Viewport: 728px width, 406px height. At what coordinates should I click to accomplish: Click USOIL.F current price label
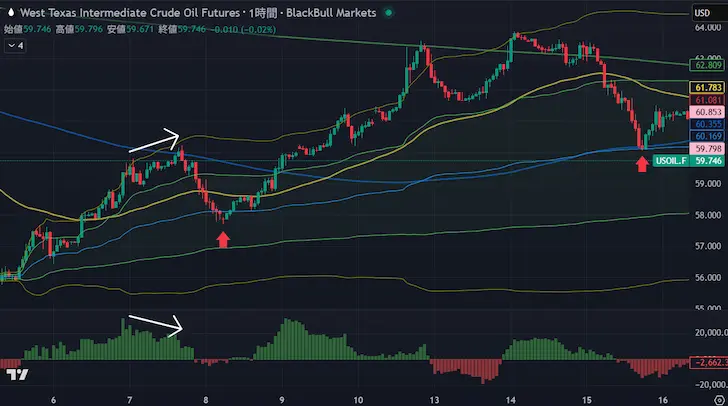point(688,160)
